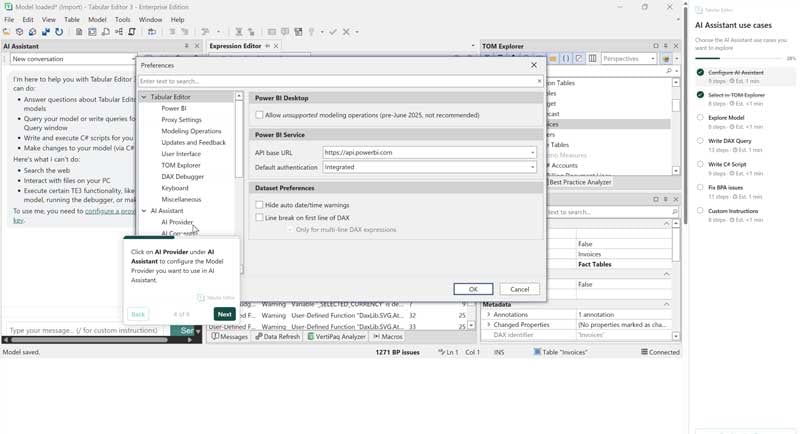
Task: Click the use cases progress bar
Action: 740,59
